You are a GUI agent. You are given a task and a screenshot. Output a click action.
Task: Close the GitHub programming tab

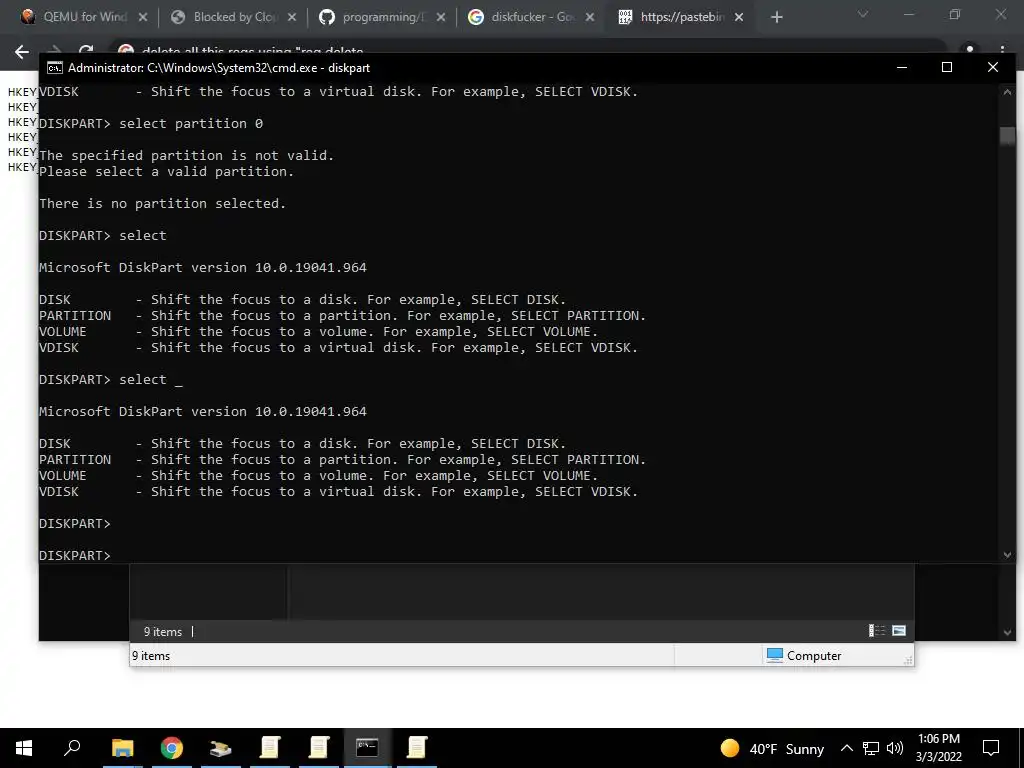point(441,18)
